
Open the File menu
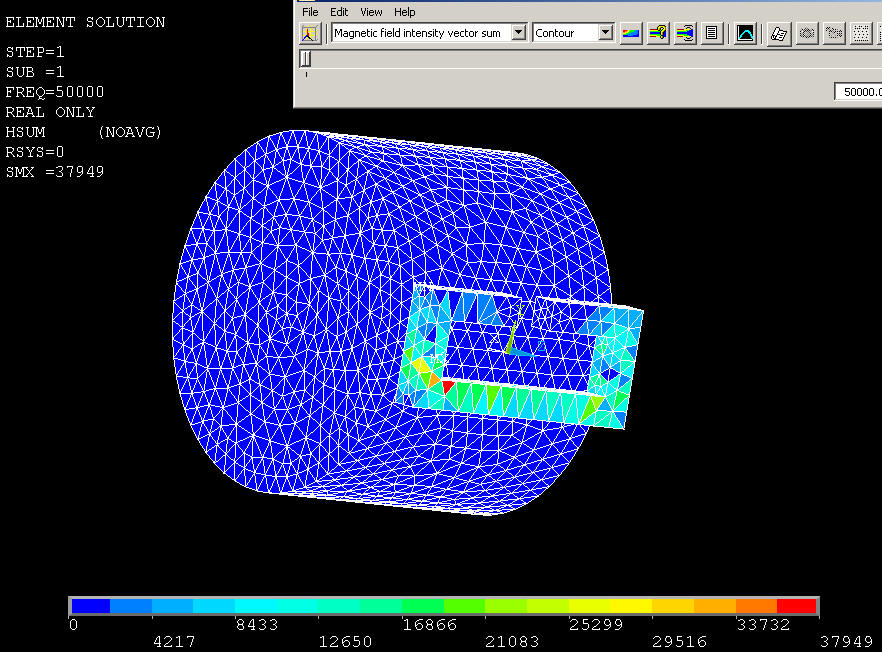pos(310,12)
